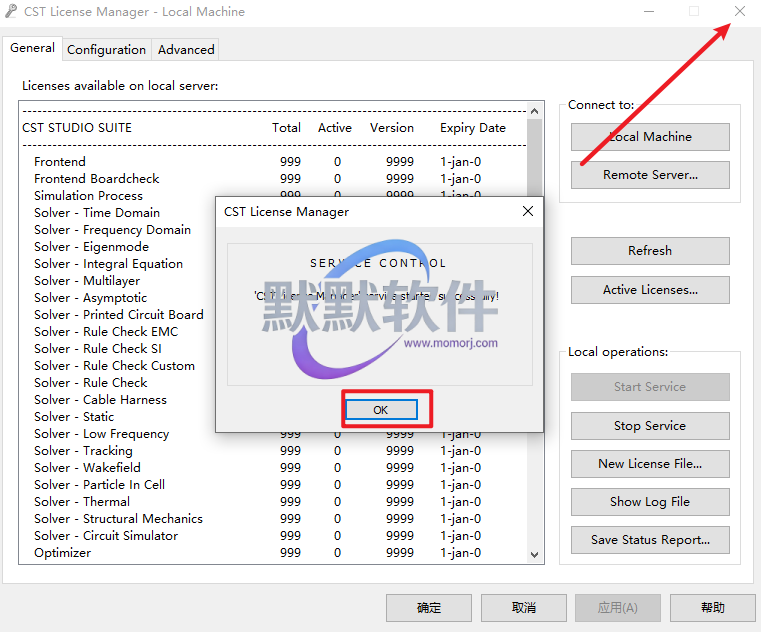Load a New License File
Screen dimensions: 761x632
click(x=650, y=464)
